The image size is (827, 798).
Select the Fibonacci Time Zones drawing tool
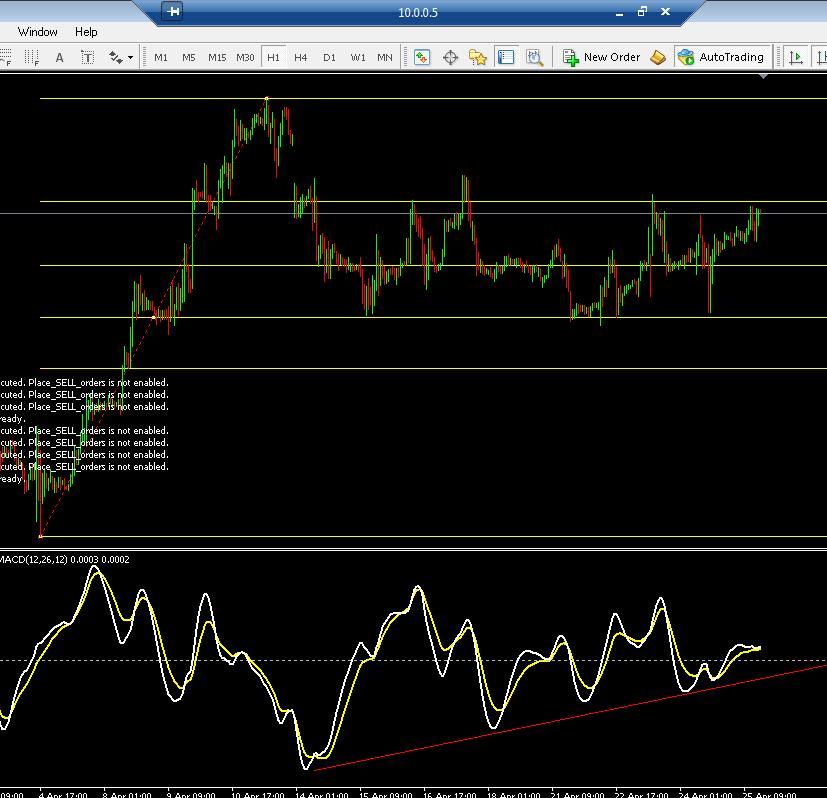(31, 57)
